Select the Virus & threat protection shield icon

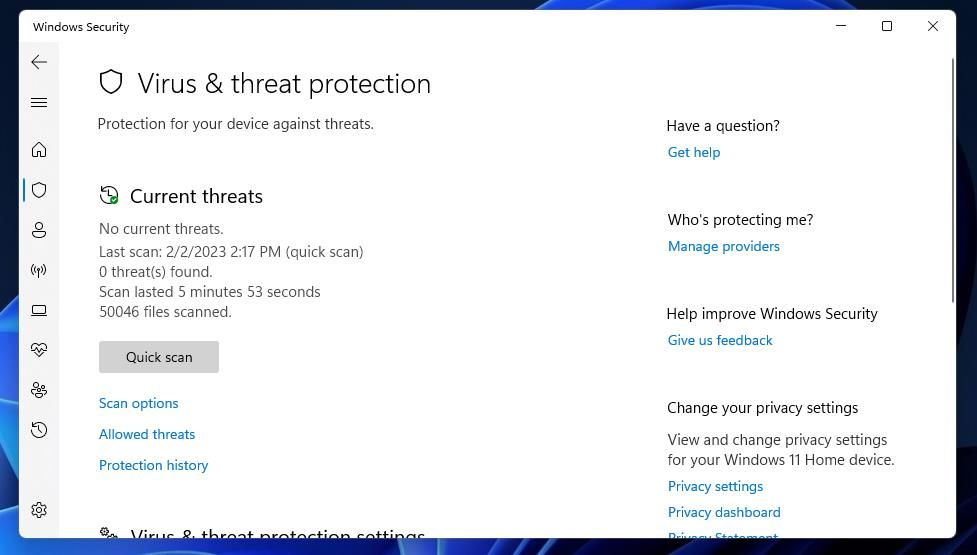click(x=39, y=190)
